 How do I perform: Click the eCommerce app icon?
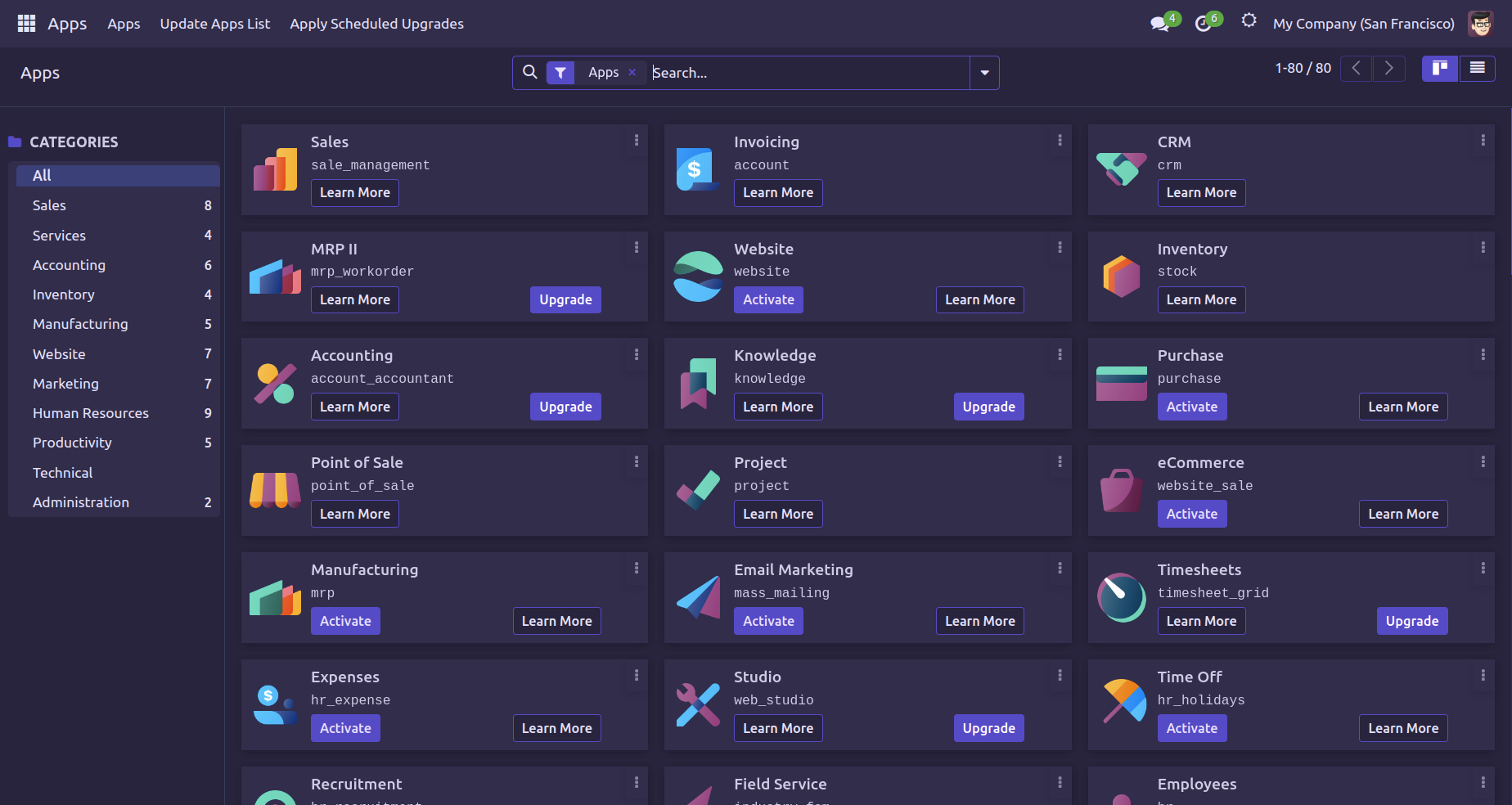(x=1121, y=491)
